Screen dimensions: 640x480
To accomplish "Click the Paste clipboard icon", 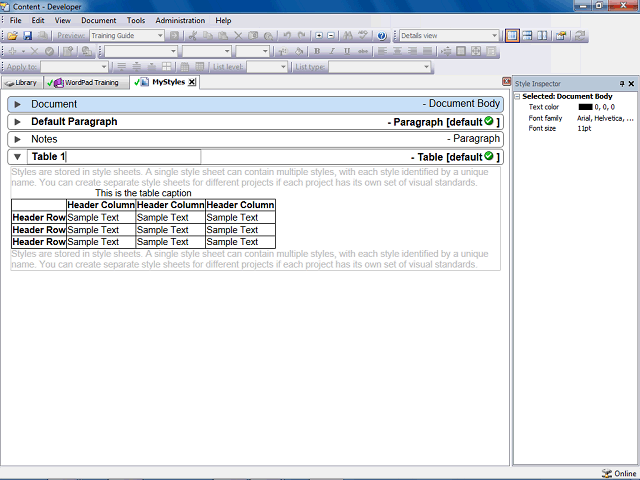I will point(223,36).
